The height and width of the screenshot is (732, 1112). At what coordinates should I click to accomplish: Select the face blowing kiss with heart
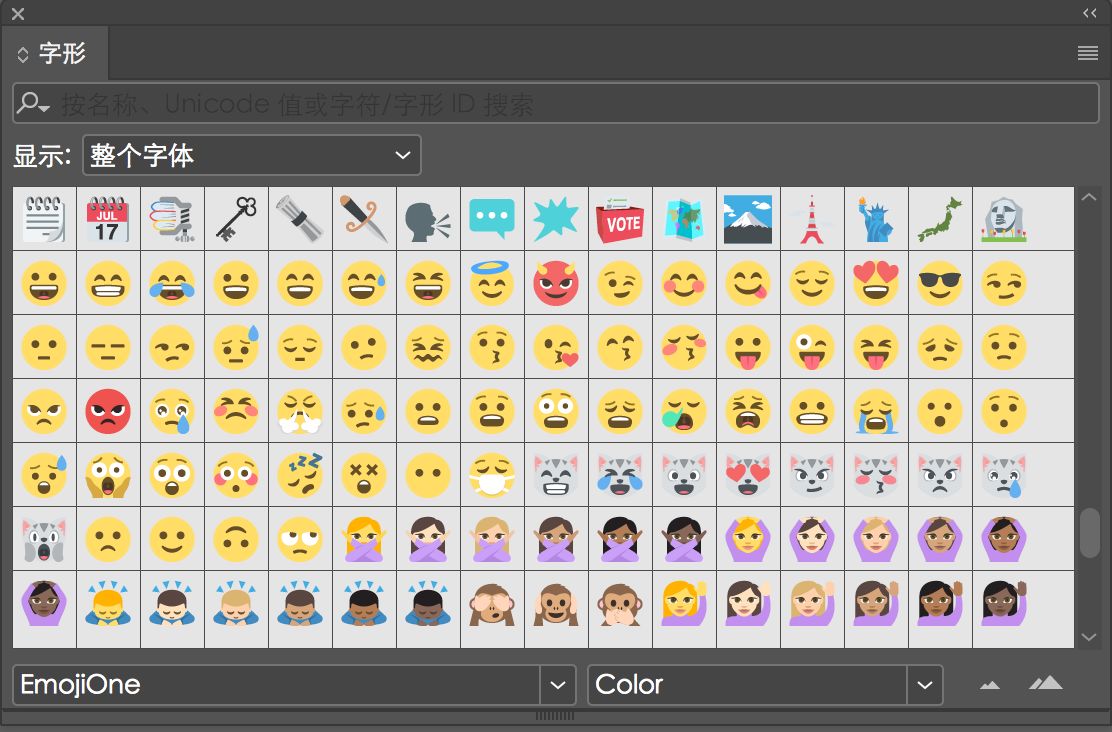pos(556,347)
